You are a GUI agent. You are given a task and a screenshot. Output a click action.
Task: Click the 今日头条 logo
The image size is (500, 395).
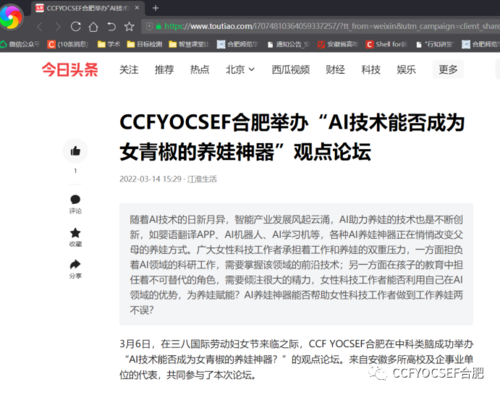click(70, 70)
